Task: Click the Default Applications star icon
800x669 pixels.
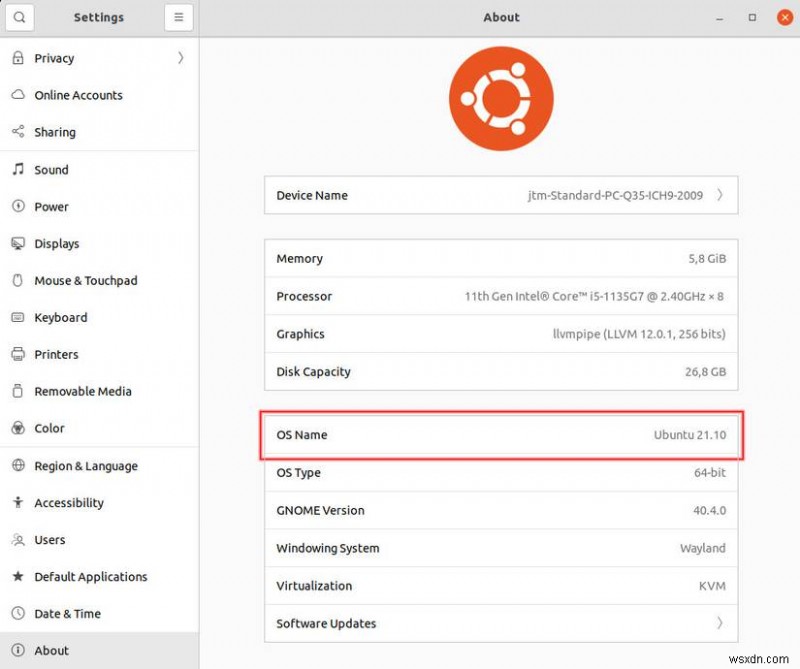Action: click(x=18, y=576)
